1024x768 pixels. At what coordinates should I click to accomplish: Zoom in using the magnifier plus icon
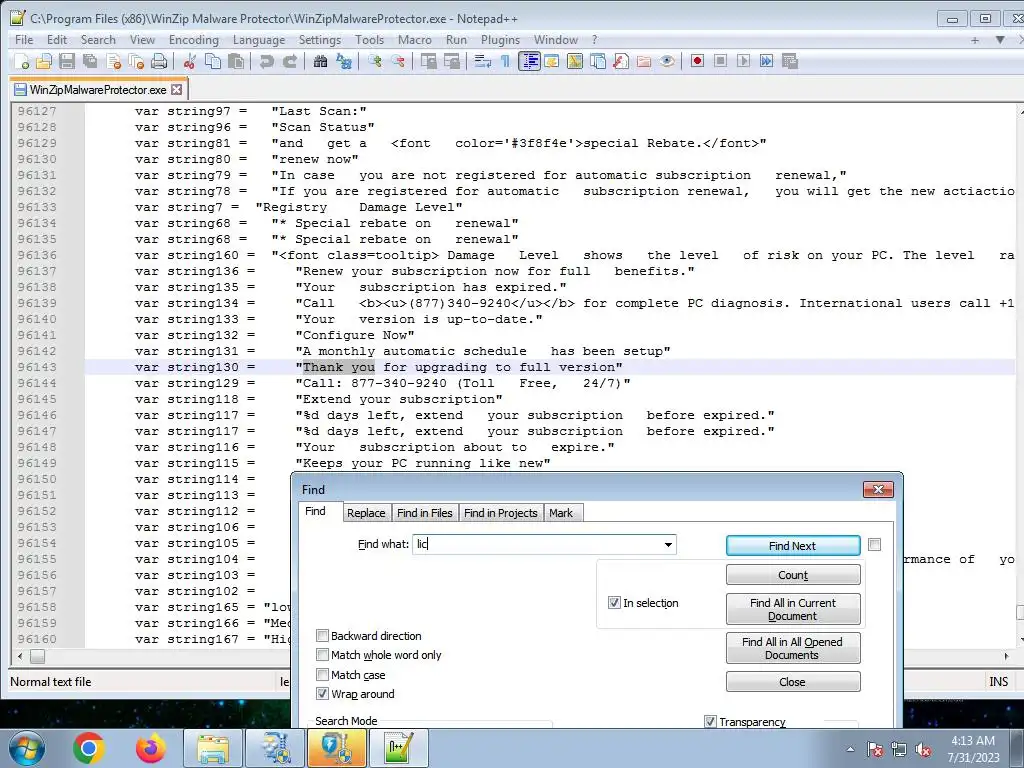tap(375, 61)
